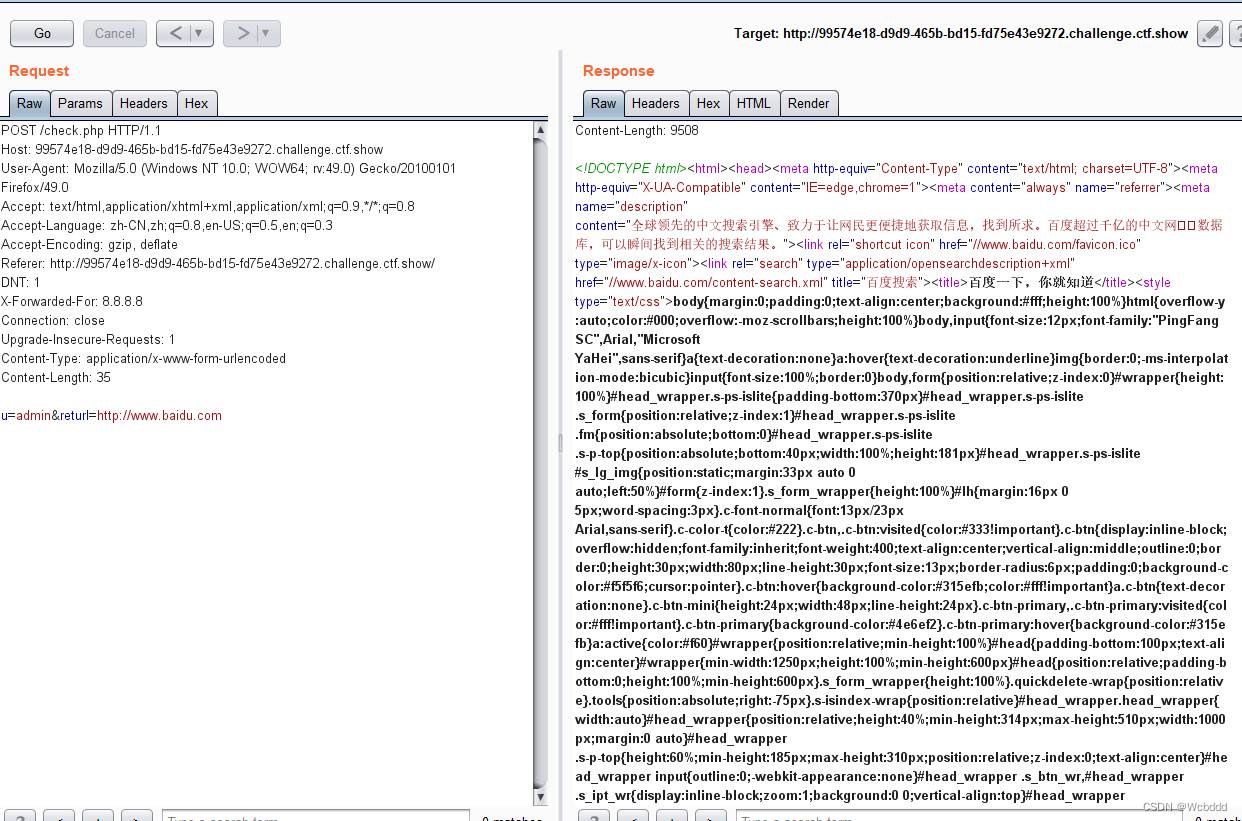The image size is (1242, 821).
Task: Expand the back history dropdown arrow
Action: point(199,33)
